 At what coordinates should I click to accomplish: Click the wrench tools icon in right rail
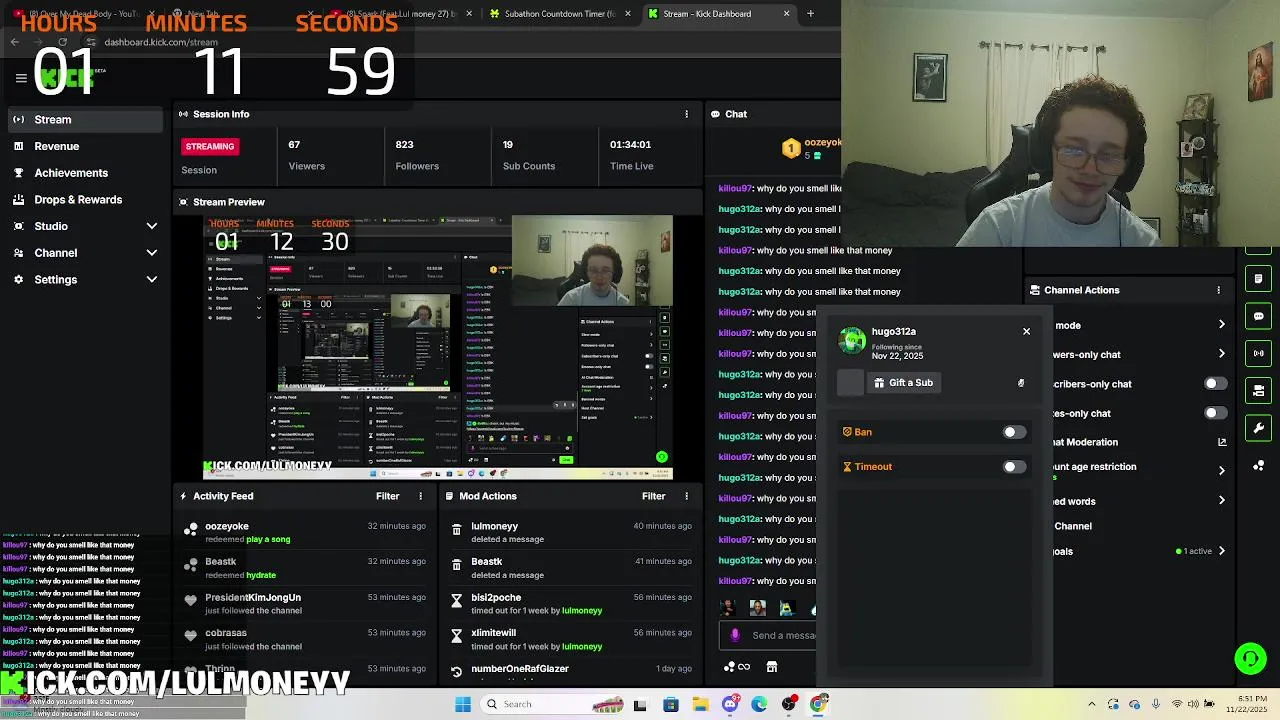(1259, 428)
